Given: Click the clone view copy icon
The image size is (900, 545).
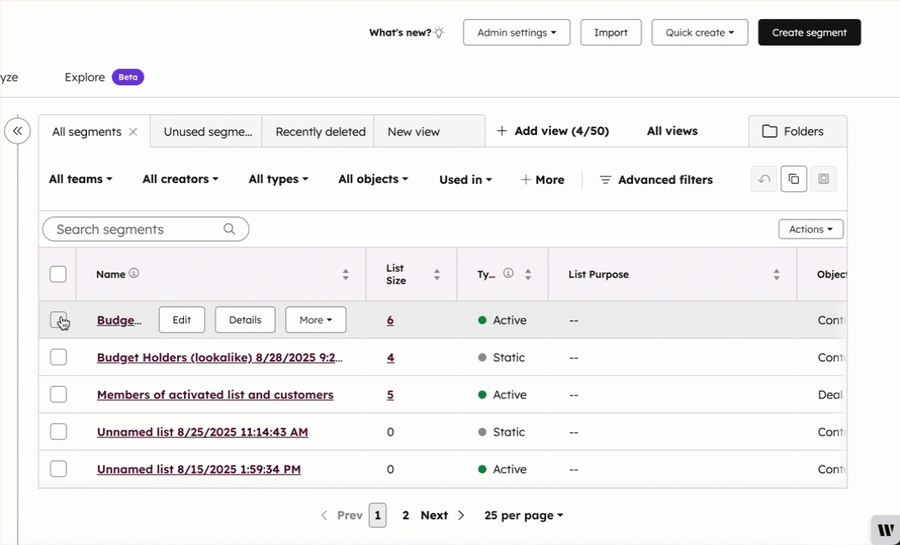Looking at the screenshot, I should pyautogui.click(x=794, y=179).
